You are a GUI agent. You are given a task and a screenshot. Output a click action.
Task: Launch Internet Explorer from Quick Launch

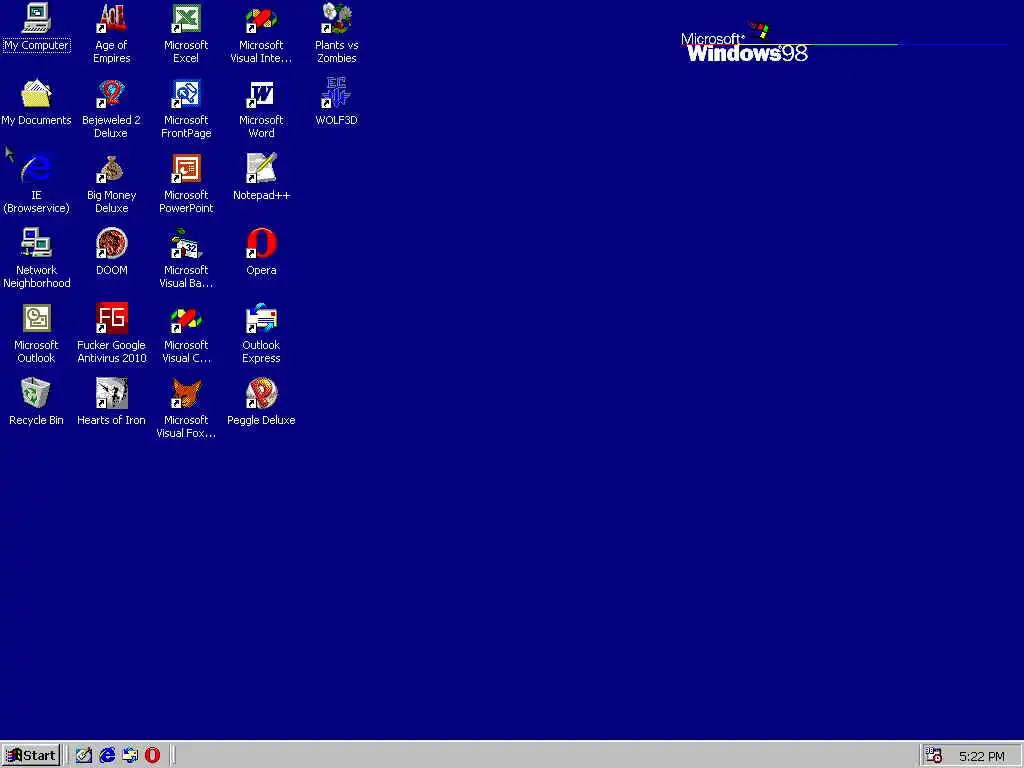tap(107, 756)
